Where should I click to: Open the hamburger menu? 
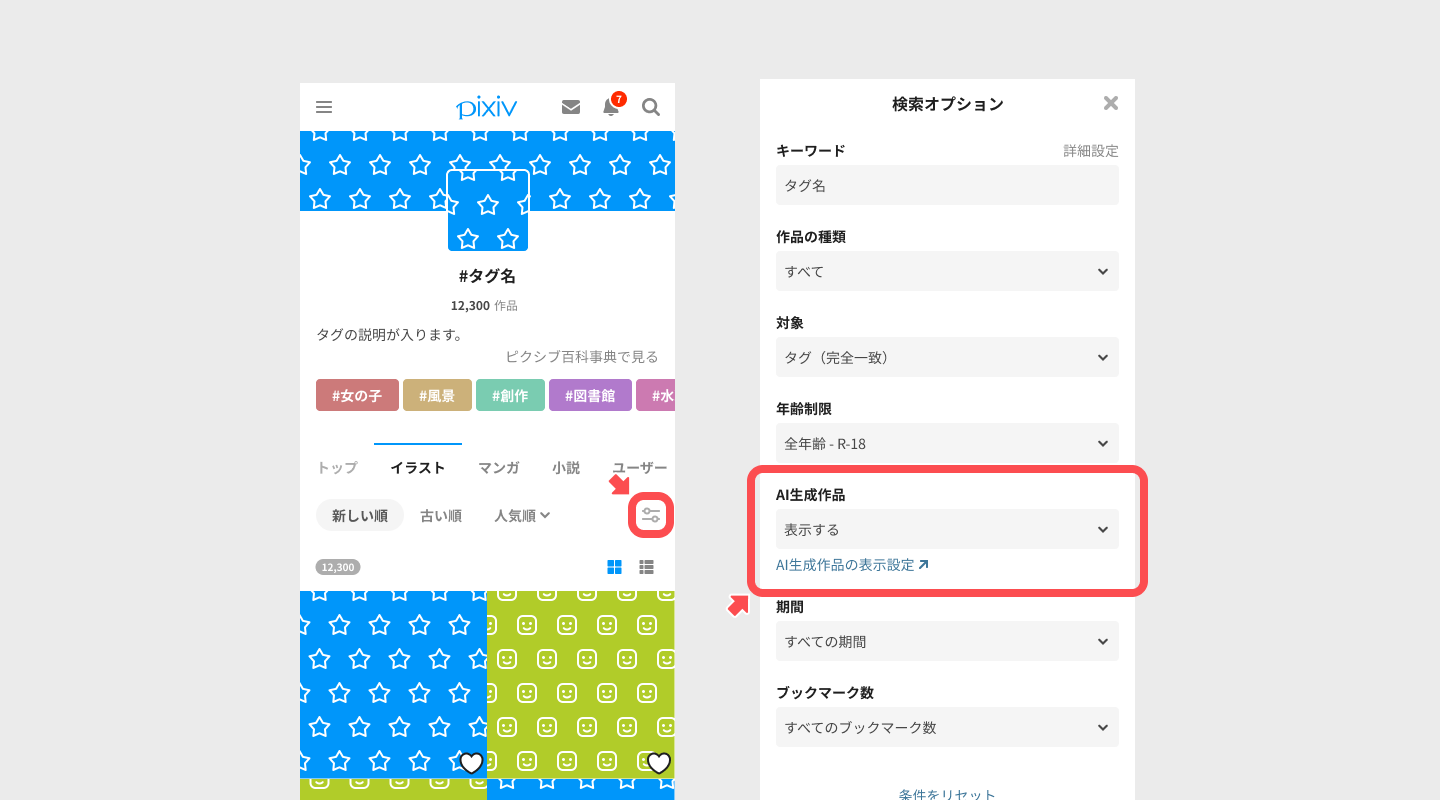pyautogui.click(x=324, y=107)
